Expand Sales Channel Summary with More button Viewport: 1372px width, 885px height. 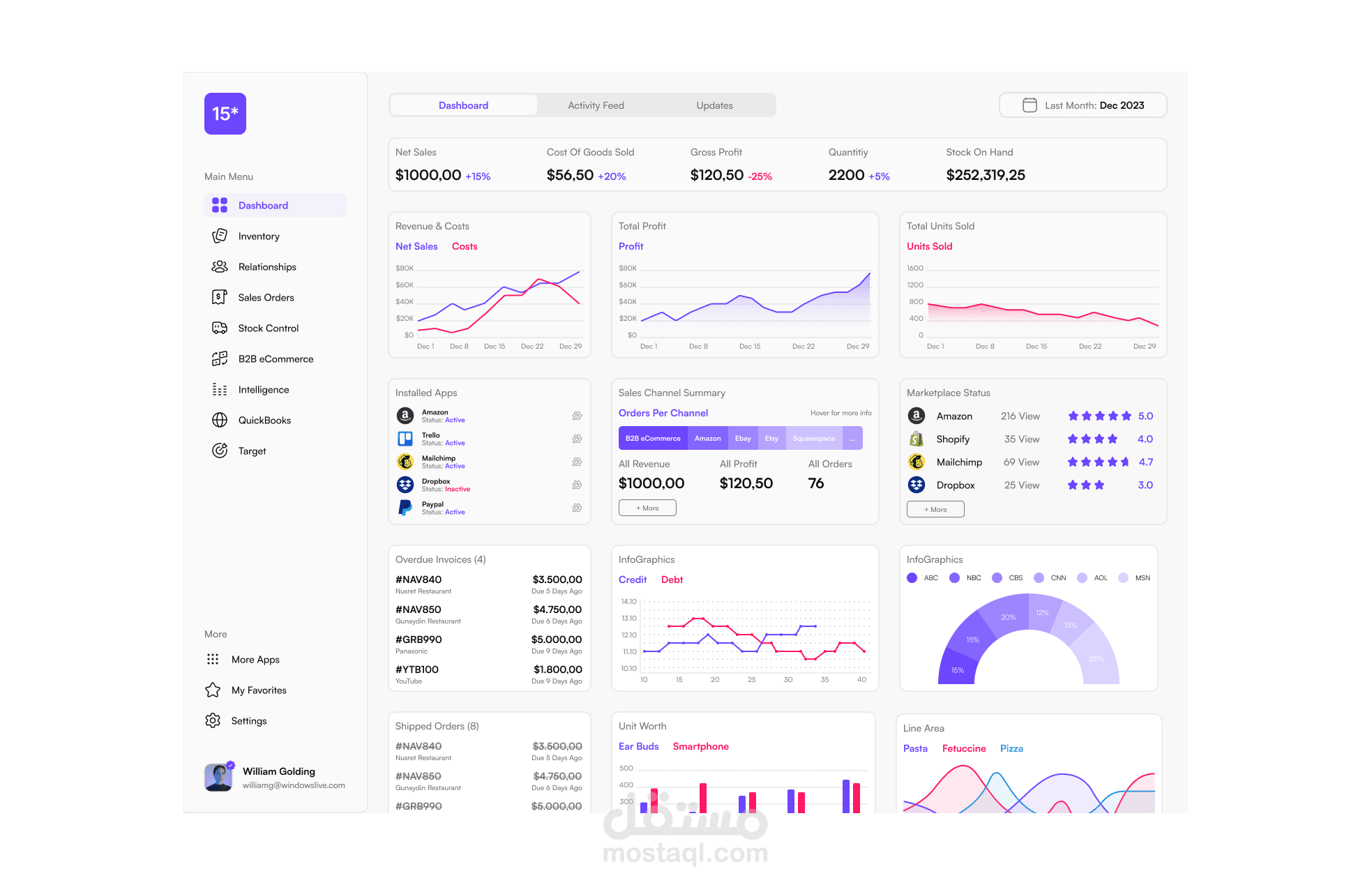coord(647,508)
